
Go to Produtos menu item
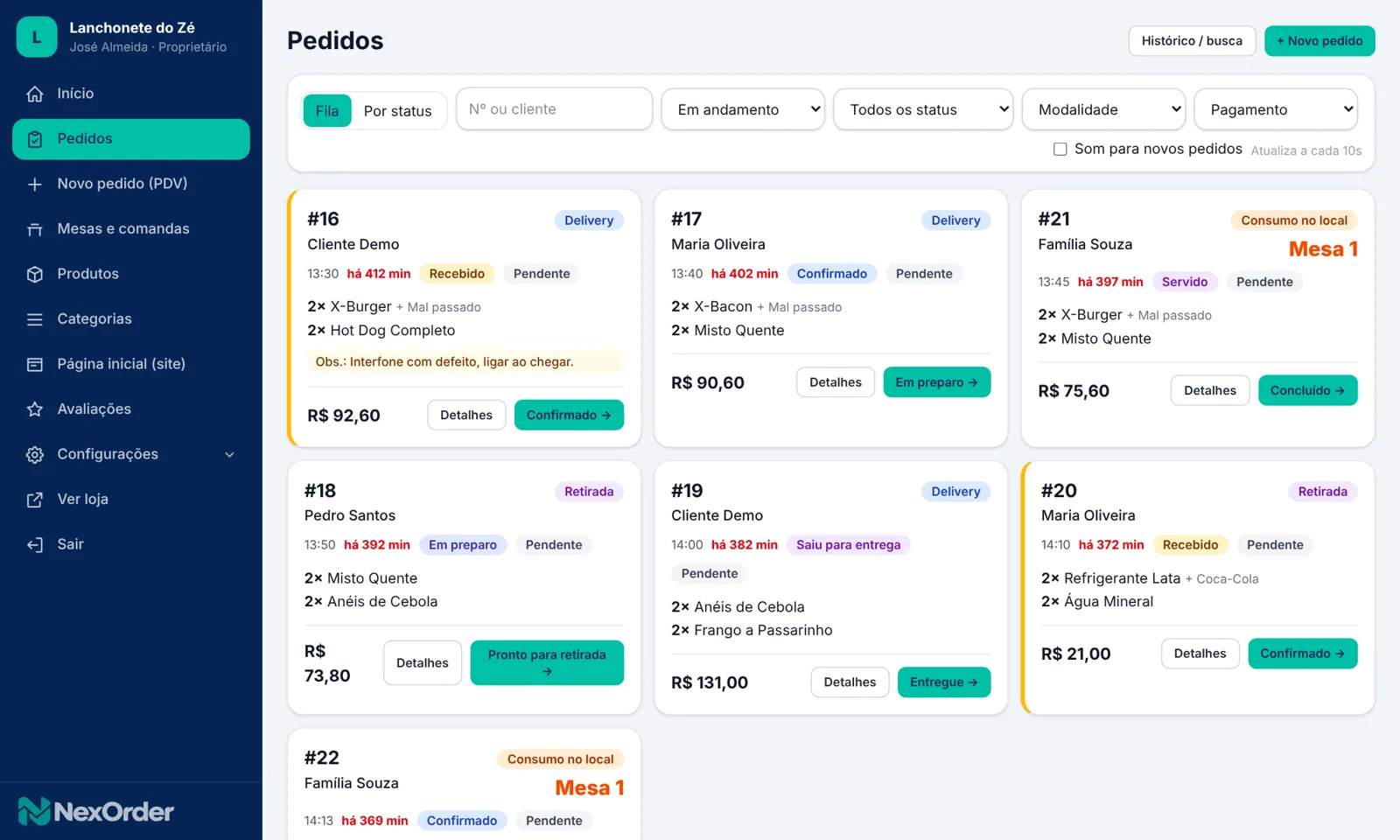131,274
